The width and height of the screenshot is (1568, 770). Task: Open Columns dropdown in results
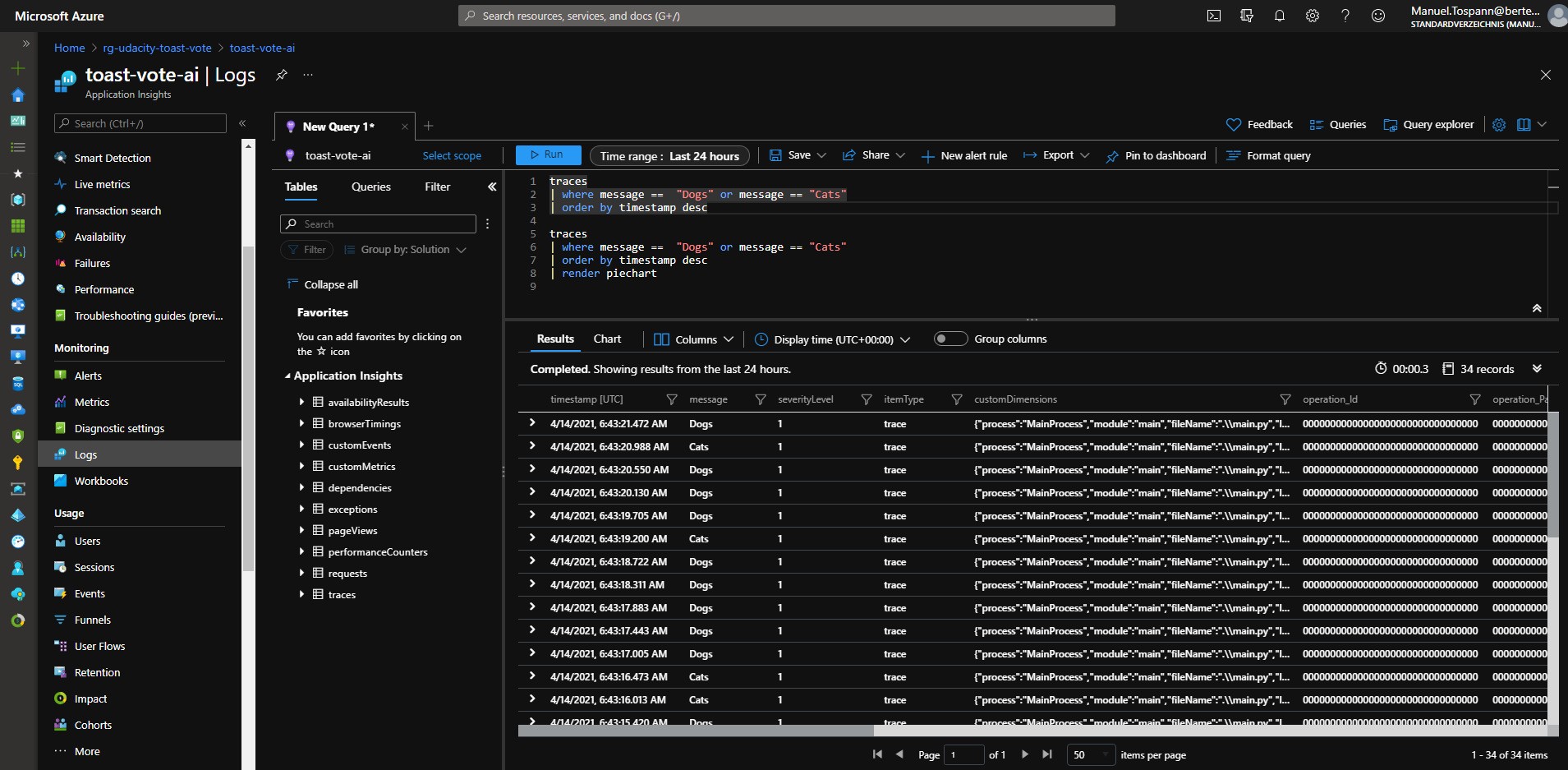[x=694, y=339]
